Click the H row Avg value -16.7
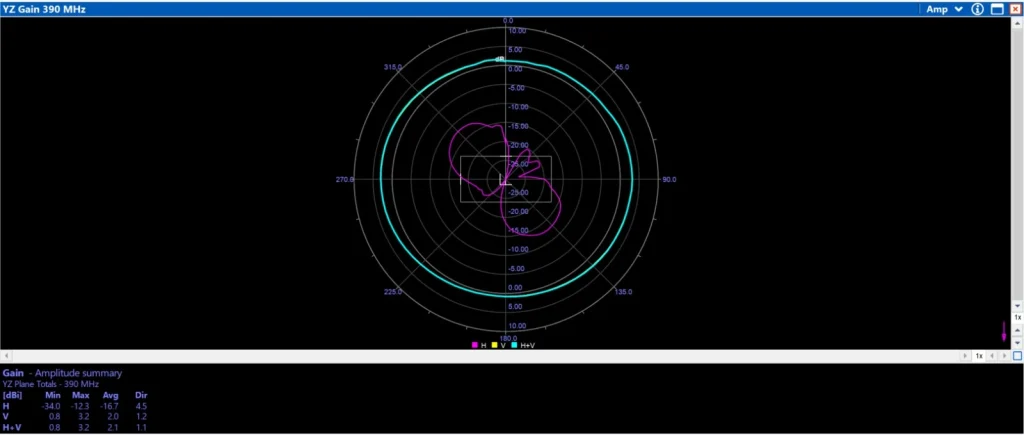Screen dimensions: 1024x435 pyautogui.click(x=109, y=406)
